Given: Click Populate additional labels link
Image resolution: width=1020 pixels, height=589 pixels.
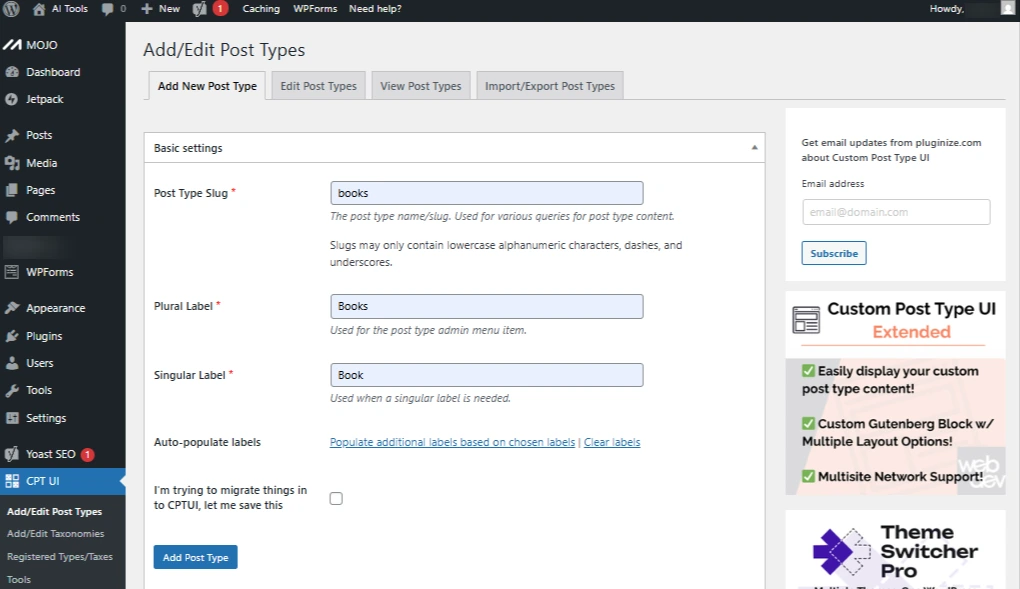Looking at the screenshot, I should pyautogui.click(x=452, y=442).
